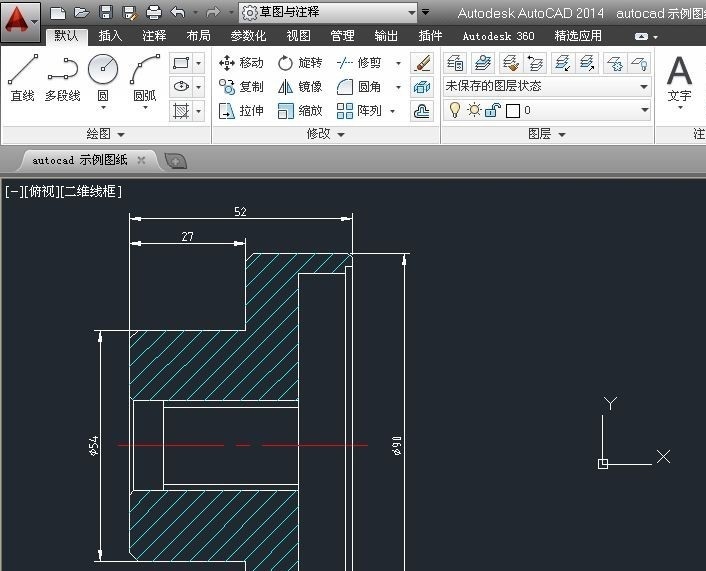Switch to the 插入 ribbon tab
706x571 pixels.
tap(110, 36)
